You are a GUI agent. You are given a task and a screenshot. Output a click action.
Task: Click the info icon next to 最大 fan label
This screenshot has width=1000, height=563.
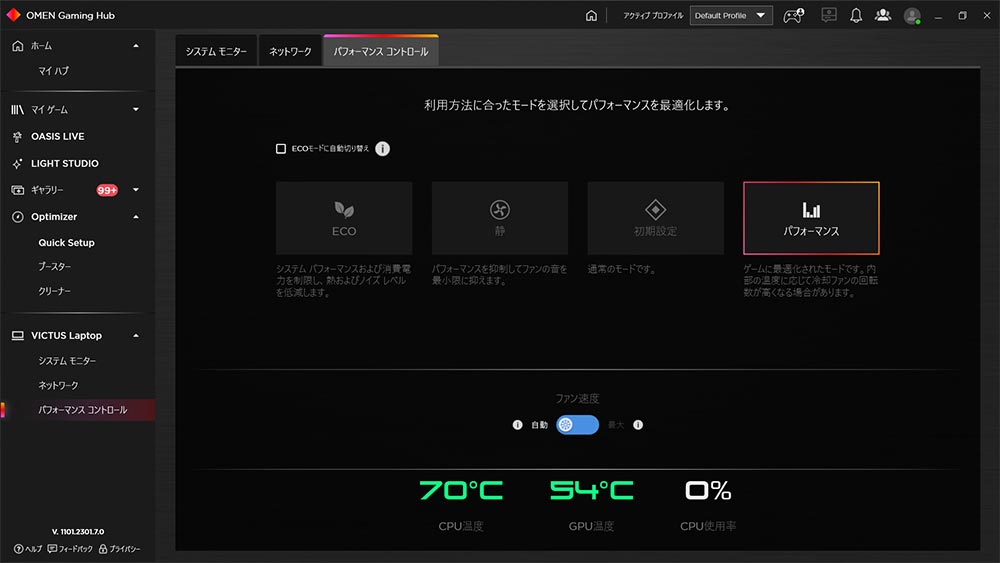tap(638, 425)
